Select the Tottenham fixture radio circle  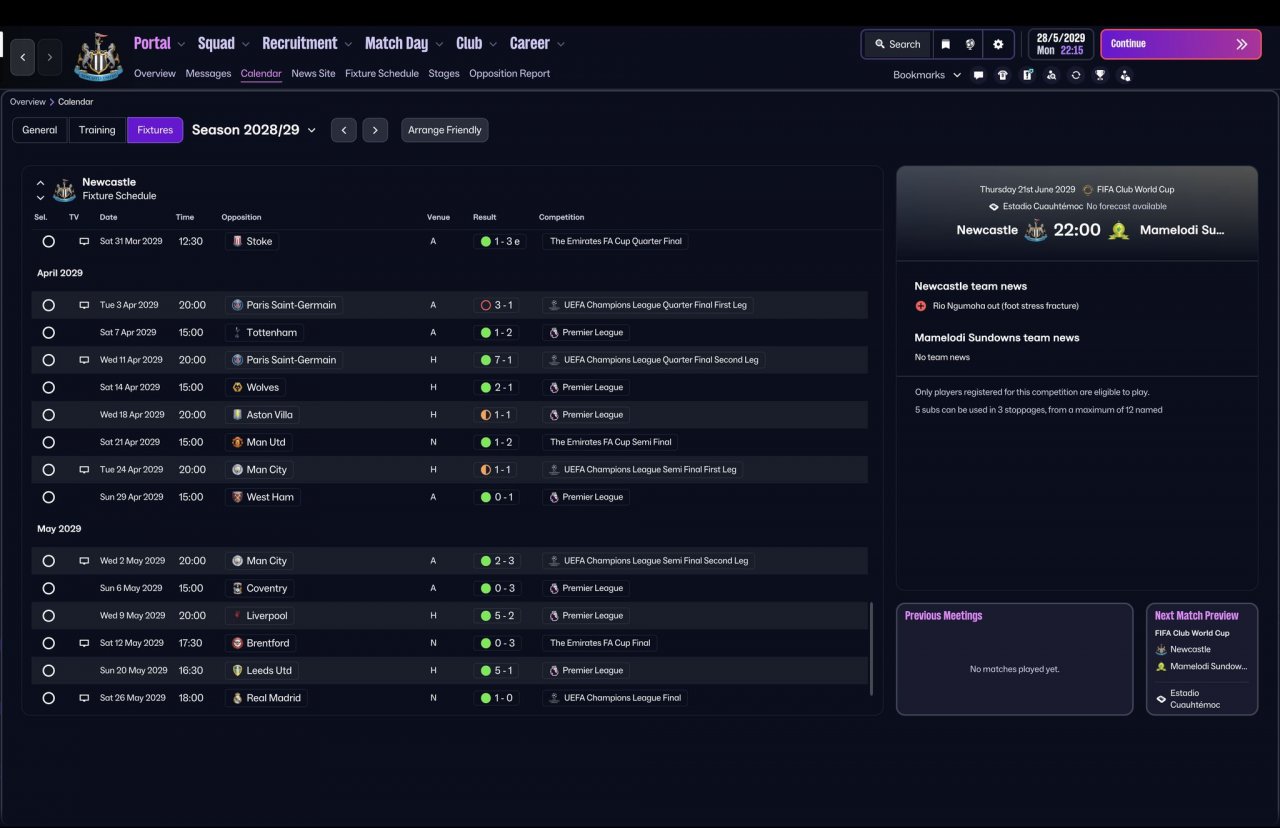48,332
